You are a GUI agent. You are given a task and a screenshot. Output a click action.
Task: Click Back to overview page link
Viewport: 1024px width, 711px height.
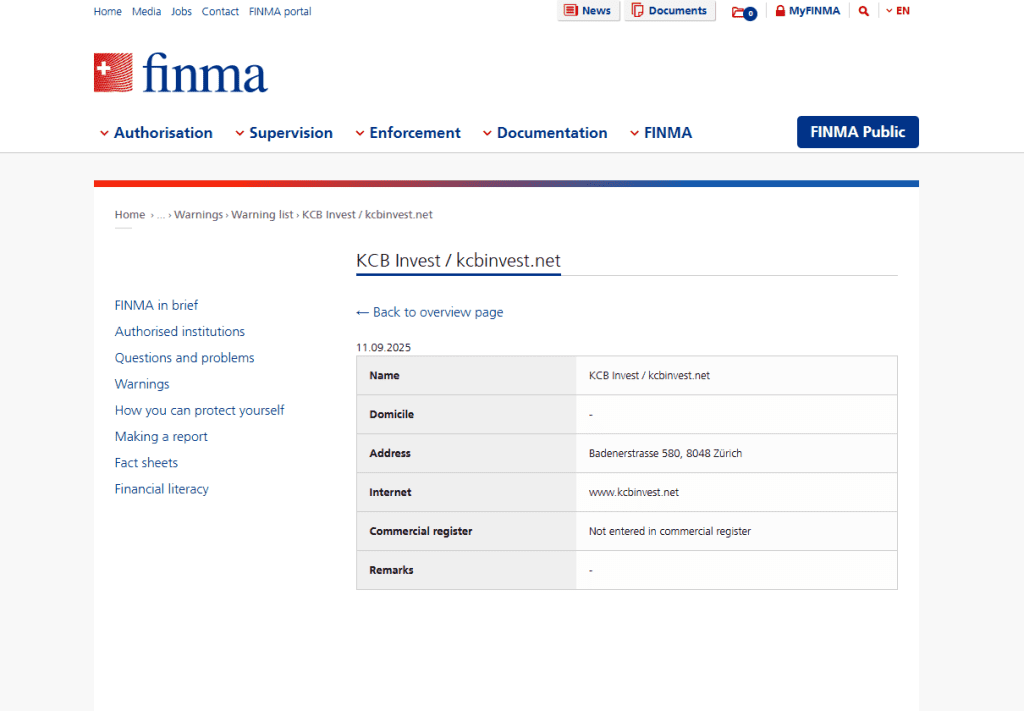click(x=430, y=312)
